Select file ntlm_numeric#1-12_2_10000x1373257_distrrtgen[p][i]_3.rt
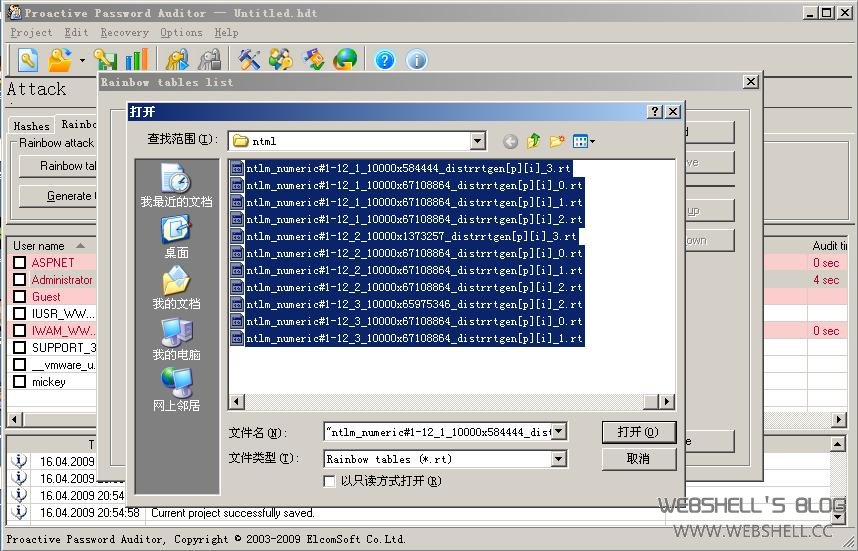Screen dimensions: 858x551 coord(404,236)
